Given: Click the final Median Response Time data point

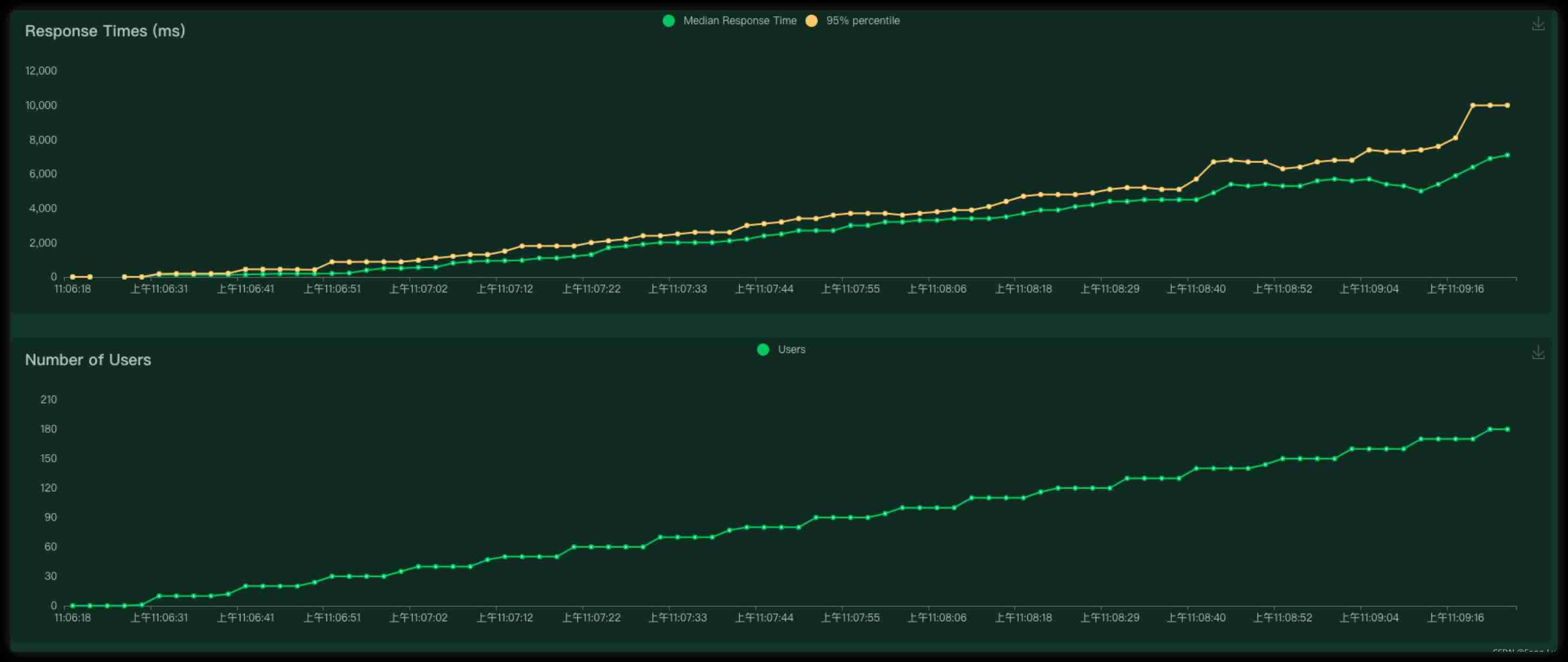Looking at the screenshot, I should [1507, 155].
